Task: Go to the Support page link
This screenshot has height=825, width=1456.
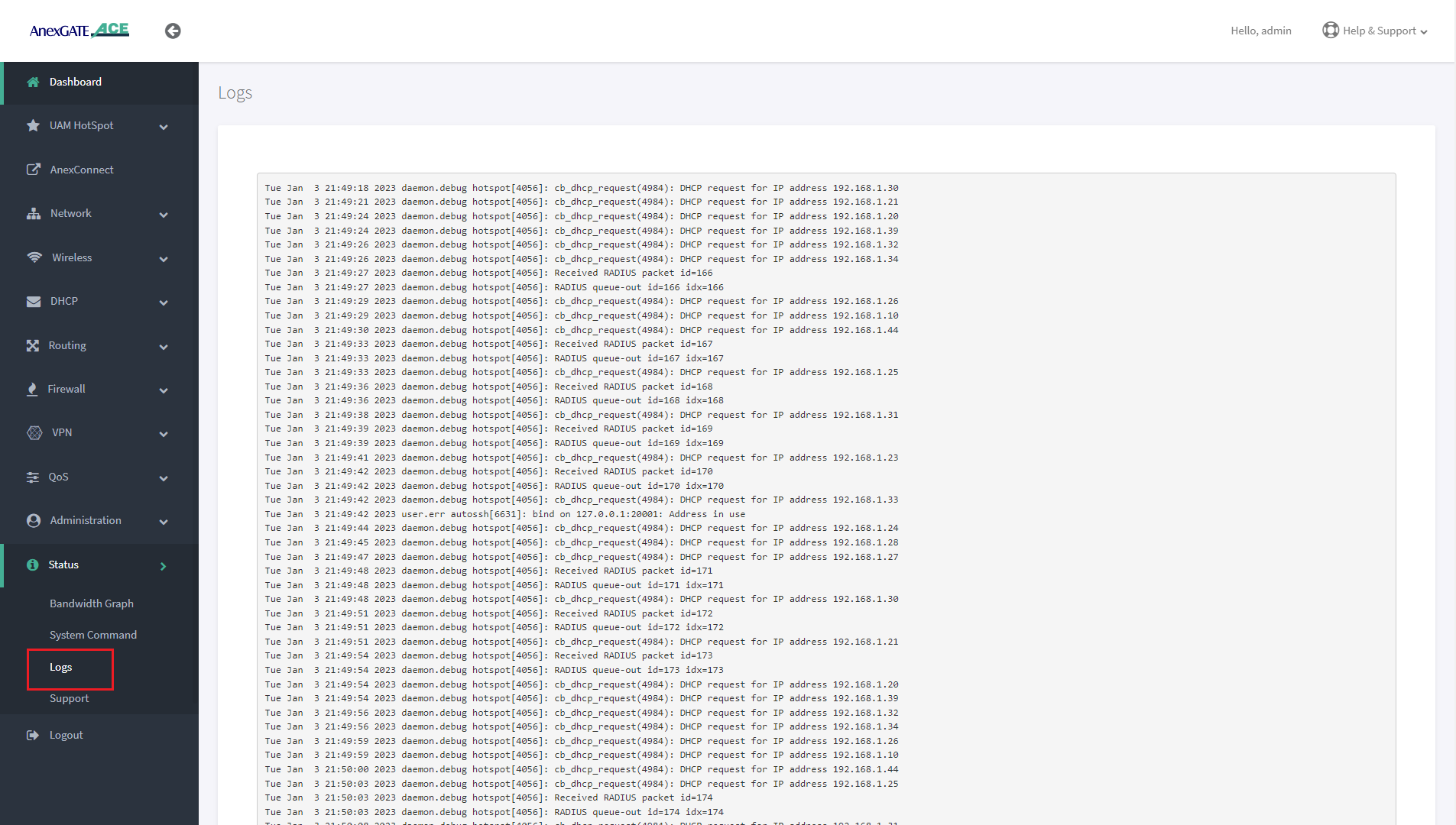Action: tap(70, 698)
